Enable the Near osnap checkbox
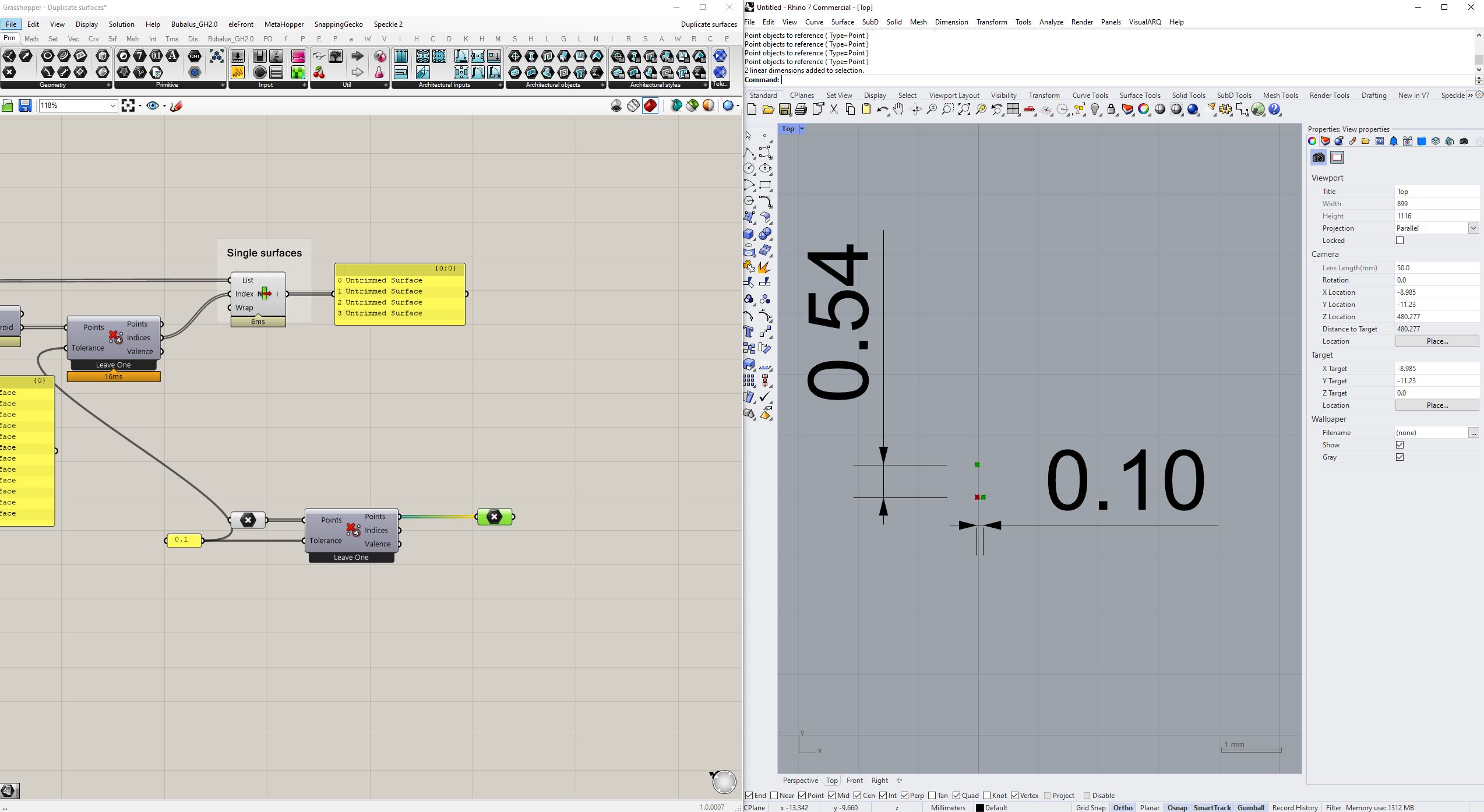This screenshot has width=1484, height=812. point(774,795)
